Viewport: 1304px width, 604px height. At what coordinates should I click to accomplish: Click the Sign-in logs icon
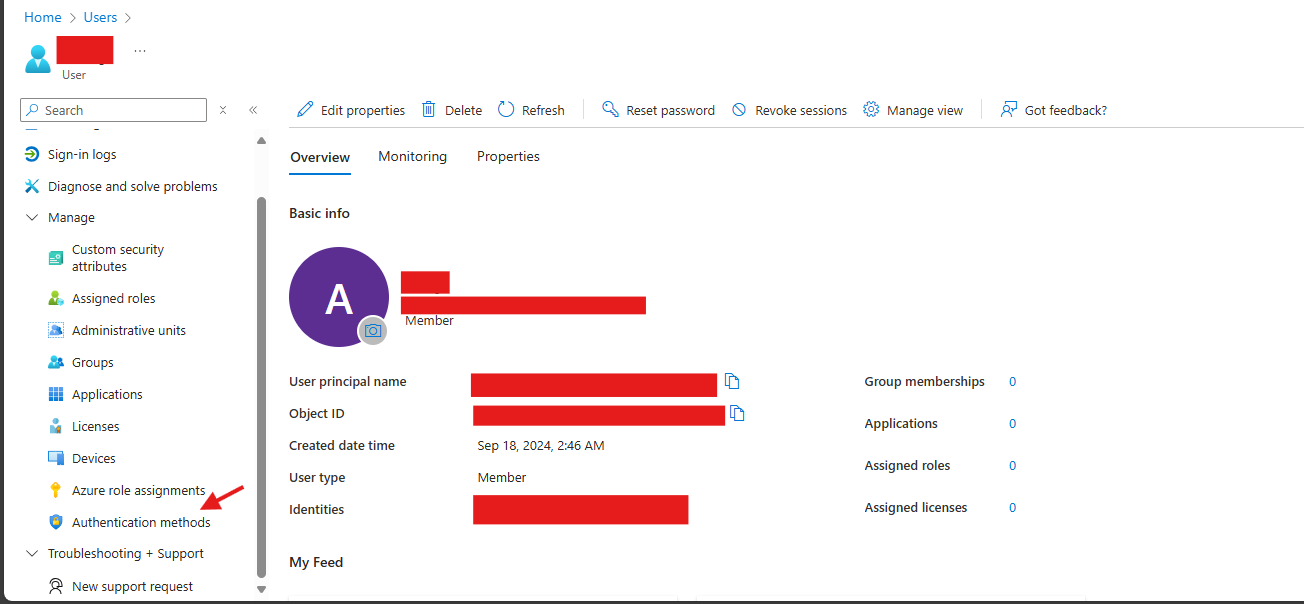pyautogui.click(x=32, y=154)
